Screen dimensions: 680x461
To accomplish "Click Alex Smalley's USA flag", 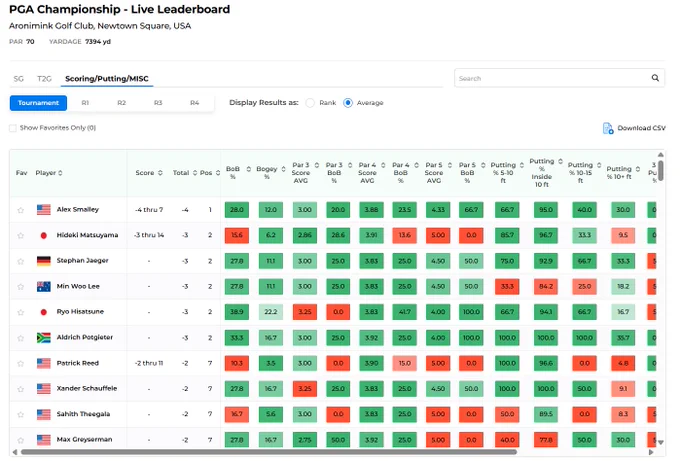I will [44, 210].
